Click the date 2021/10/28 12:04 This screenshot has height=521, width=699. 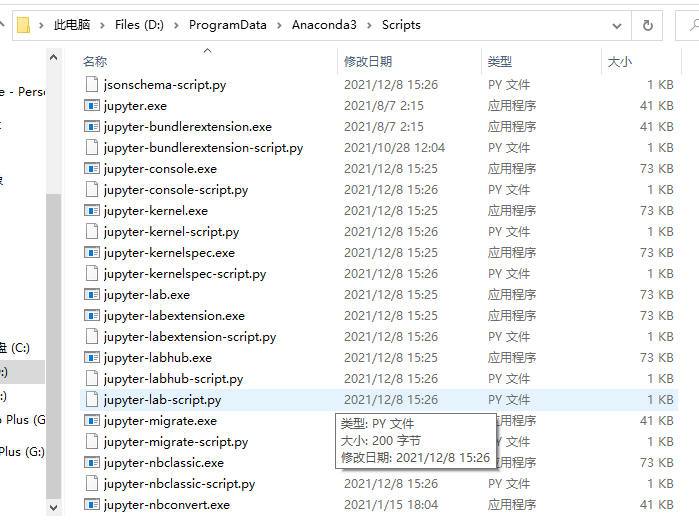[395, 148]
